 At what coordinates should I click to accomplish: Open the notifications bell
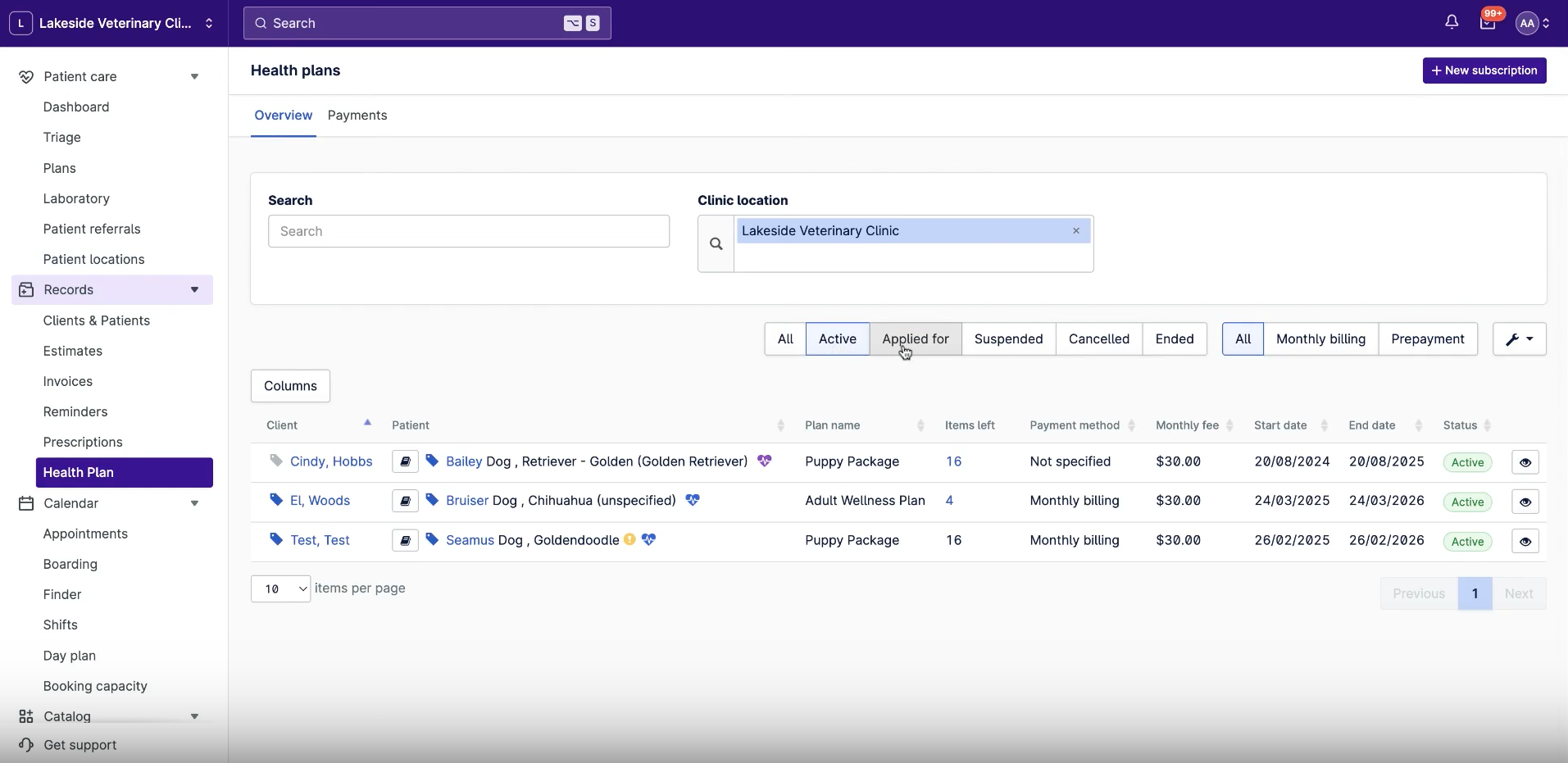click(1452, 23)
